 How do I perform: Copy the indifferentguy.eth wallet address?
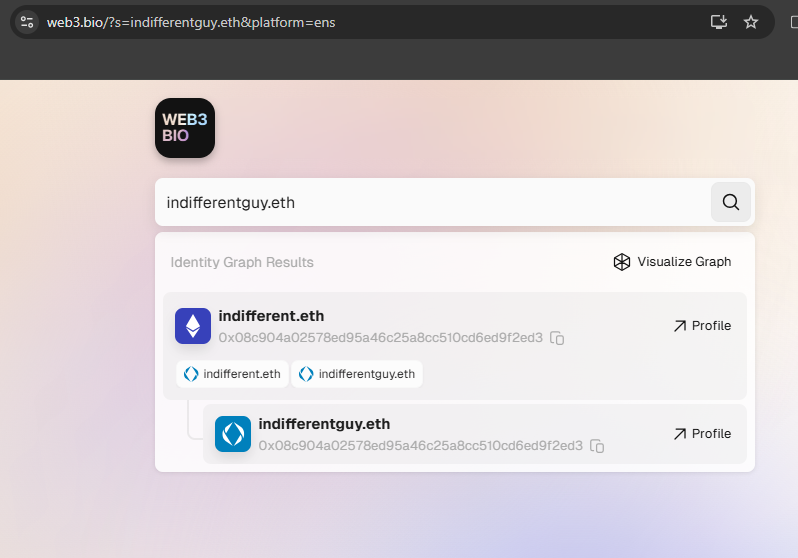597,446
